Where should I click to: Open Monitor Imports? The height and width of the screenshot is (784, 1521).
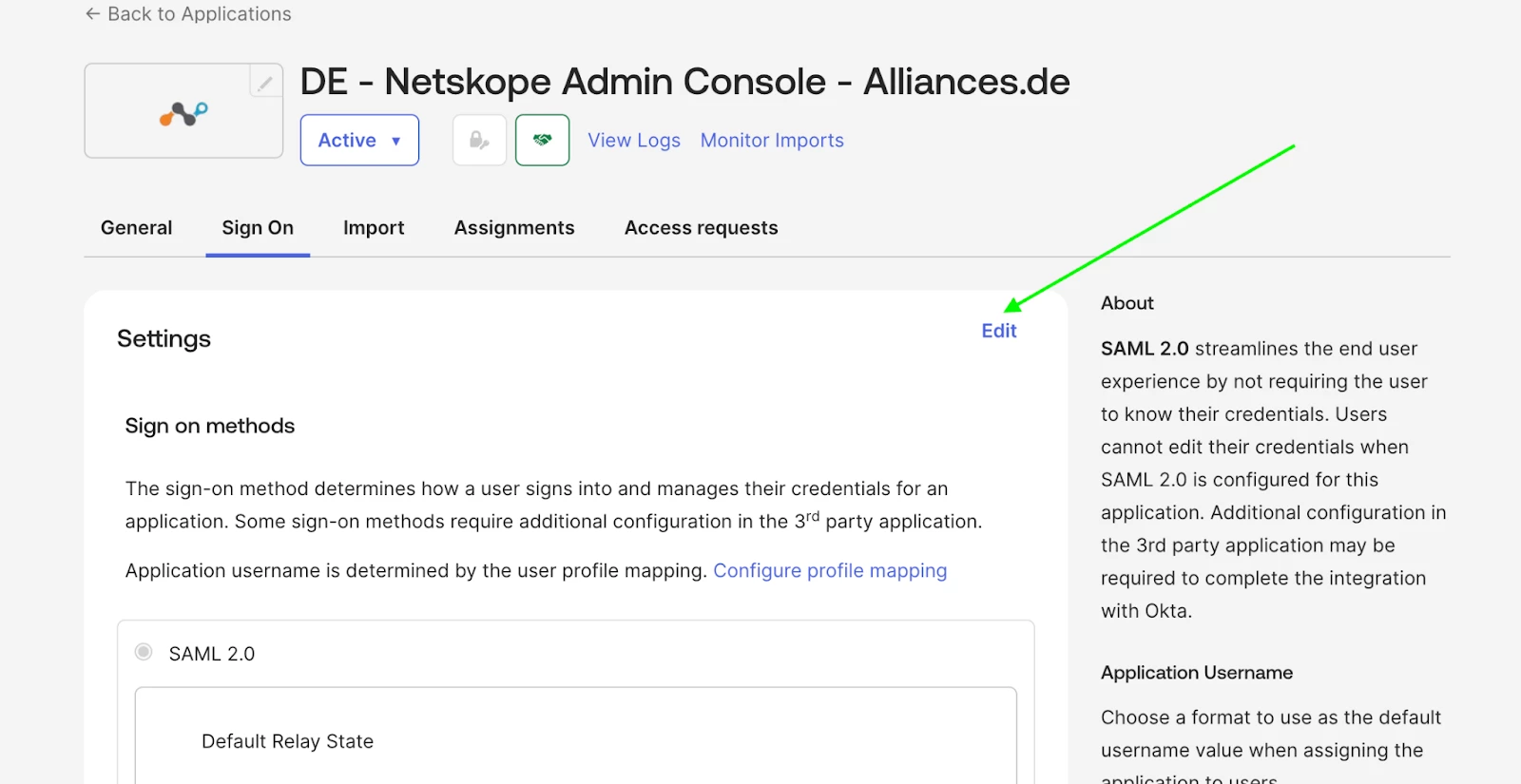tap(772, 140)
